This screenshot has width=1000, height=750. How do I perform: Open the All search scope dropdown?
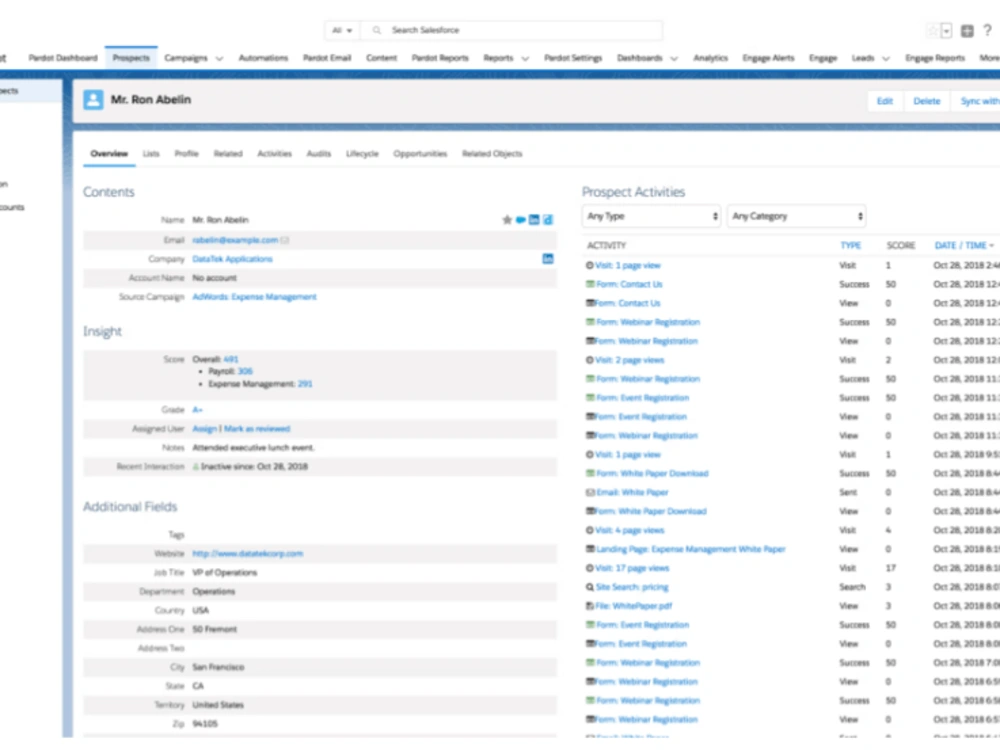pos(342,30)
